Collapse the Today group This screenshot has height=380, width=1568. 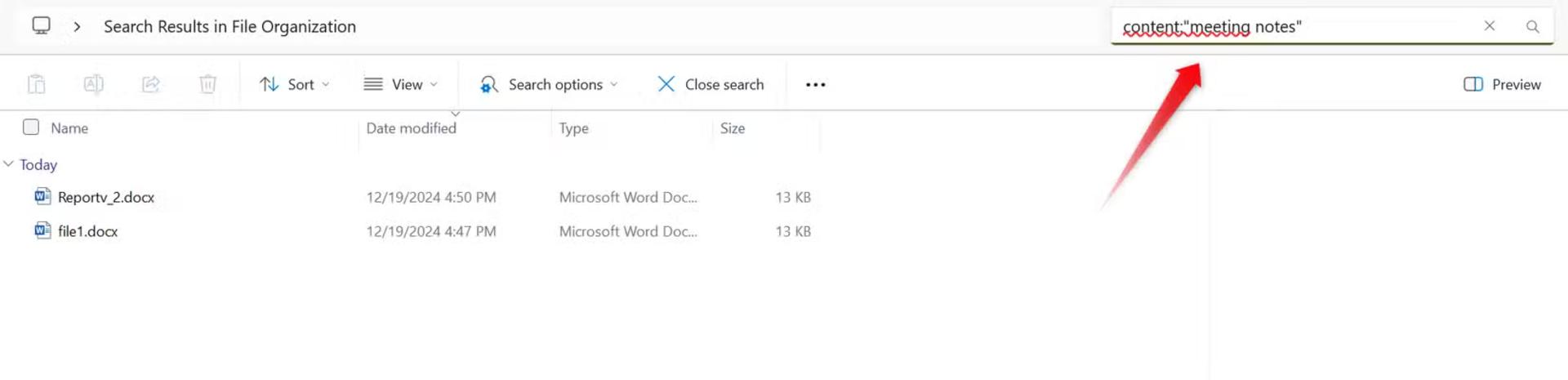click(x=9, y=164)
